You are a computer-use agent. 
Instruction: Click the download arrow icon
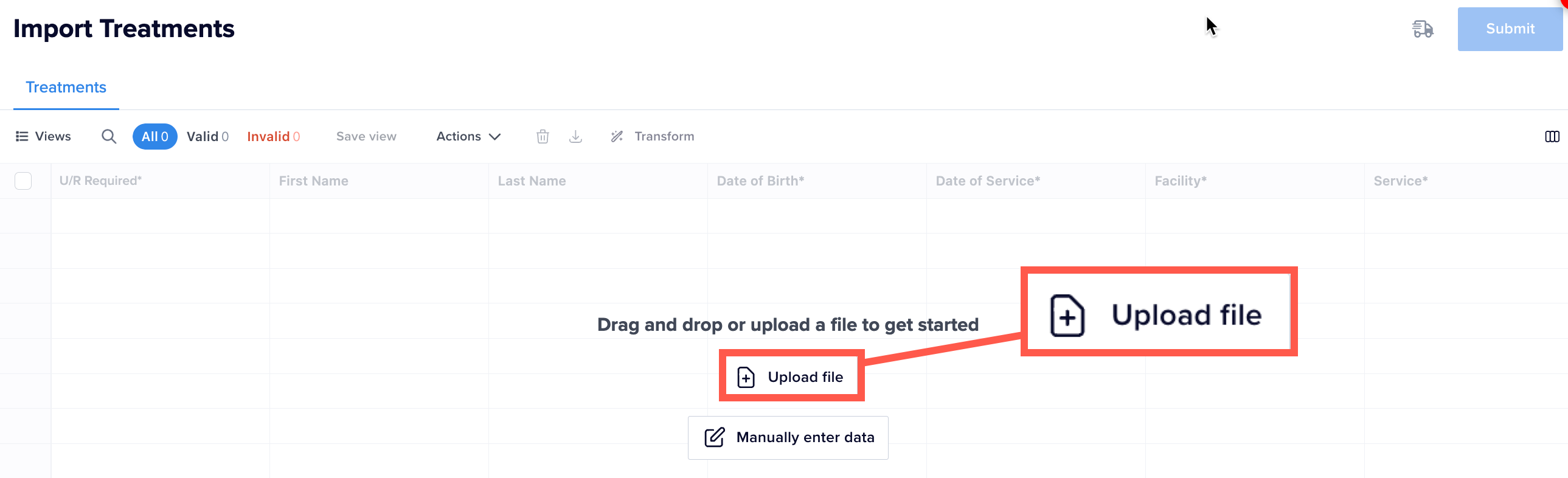[x=575, y=136]
